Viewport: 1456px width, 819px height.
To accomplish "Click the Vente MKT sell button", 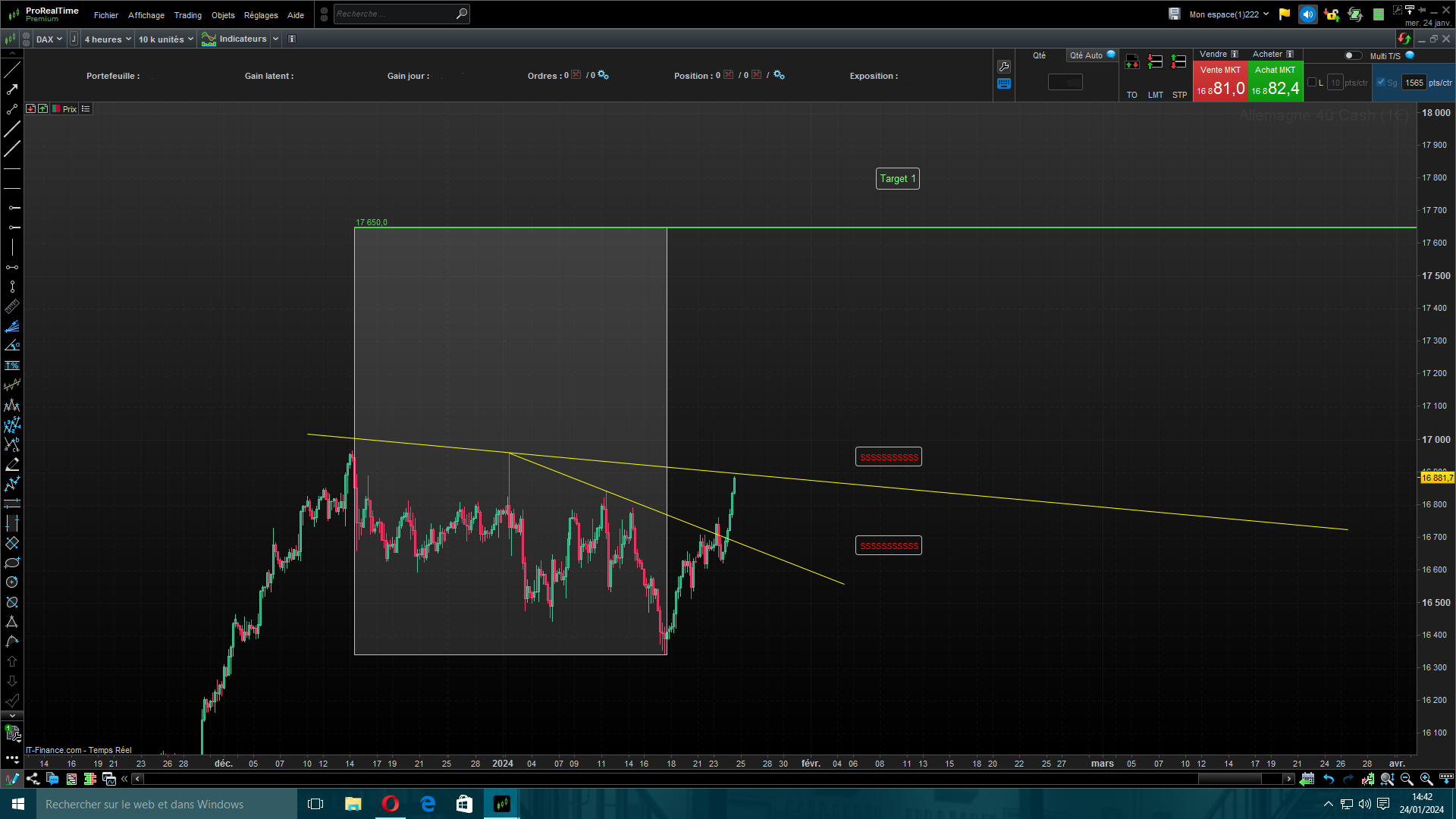I will [1220, 82].
